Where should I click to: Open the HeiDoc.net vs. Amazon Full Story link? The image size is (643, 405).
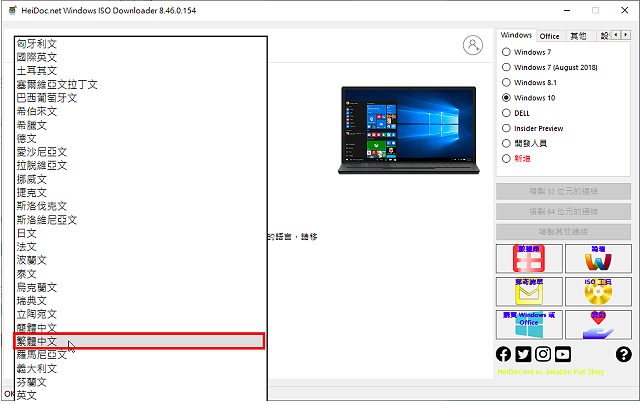point(551,372)
